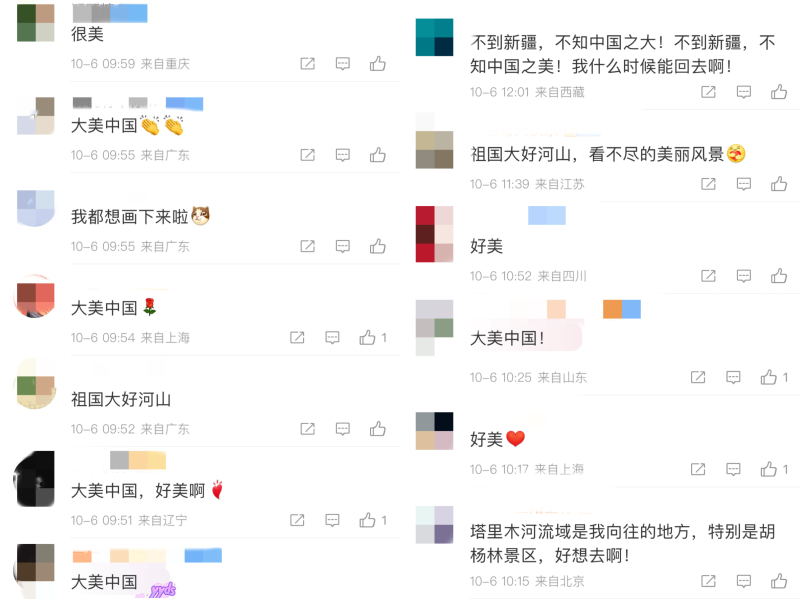The width and height of the screenshot is (800, 599).
Task: Like the 塔里木河流域 comment from 北京
Action: click(x=779, y=581)
